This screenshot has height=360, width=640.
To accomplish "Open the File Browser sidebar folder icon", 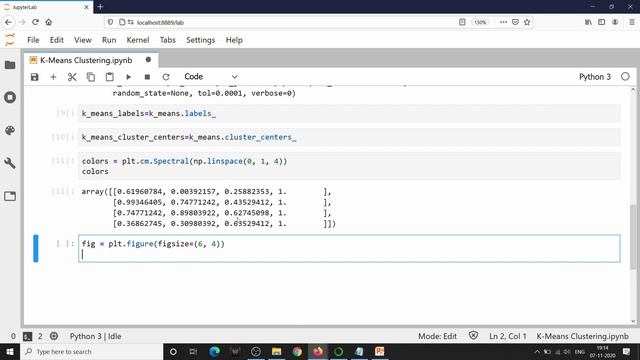I will tap(10, 65).
